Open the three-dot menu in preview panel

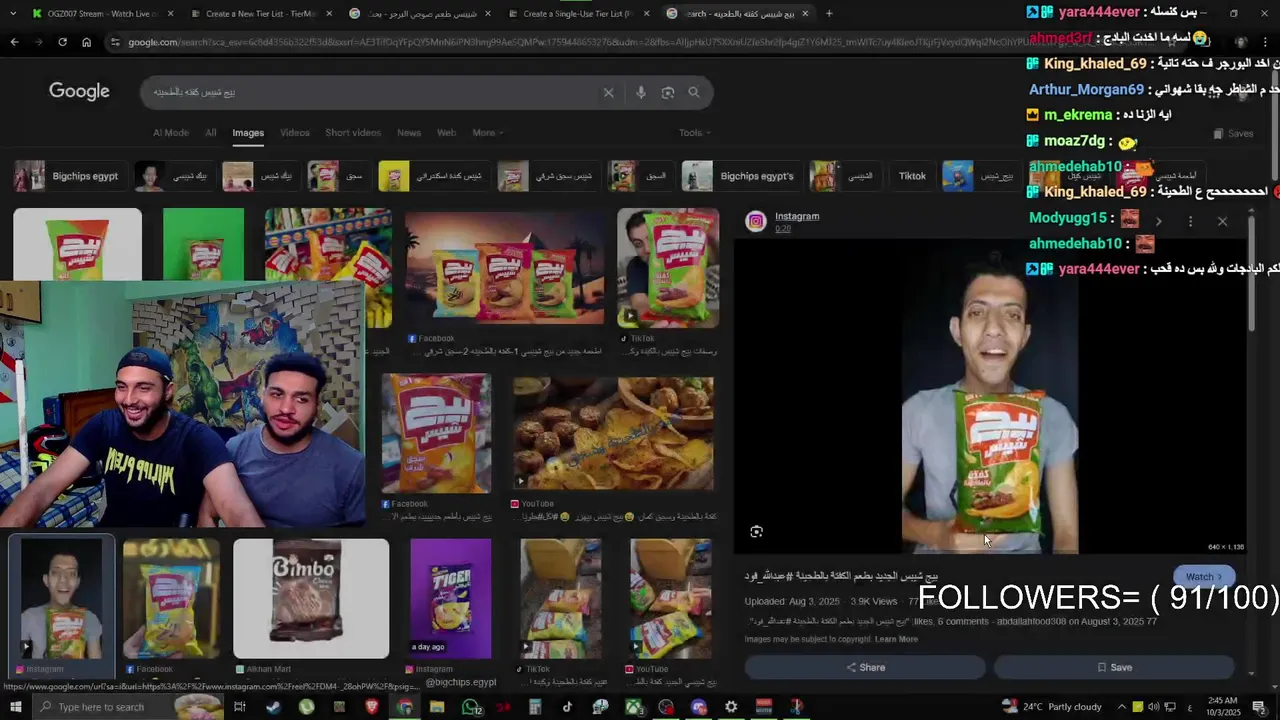(x=1190, y=221)
